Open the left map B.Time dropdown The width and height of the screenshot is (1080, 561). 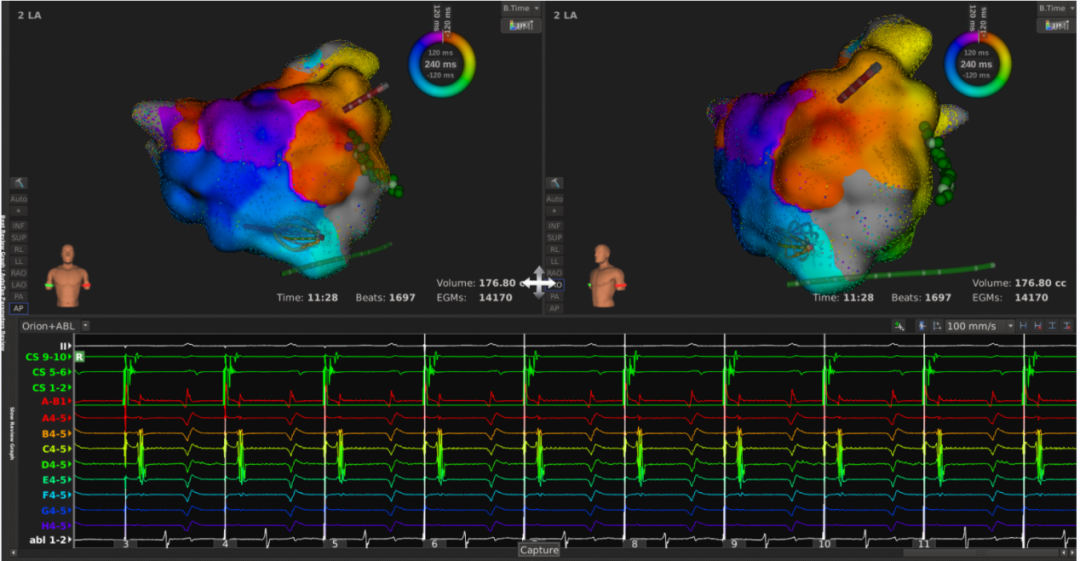pyautogui.click(x=520, y=8)
